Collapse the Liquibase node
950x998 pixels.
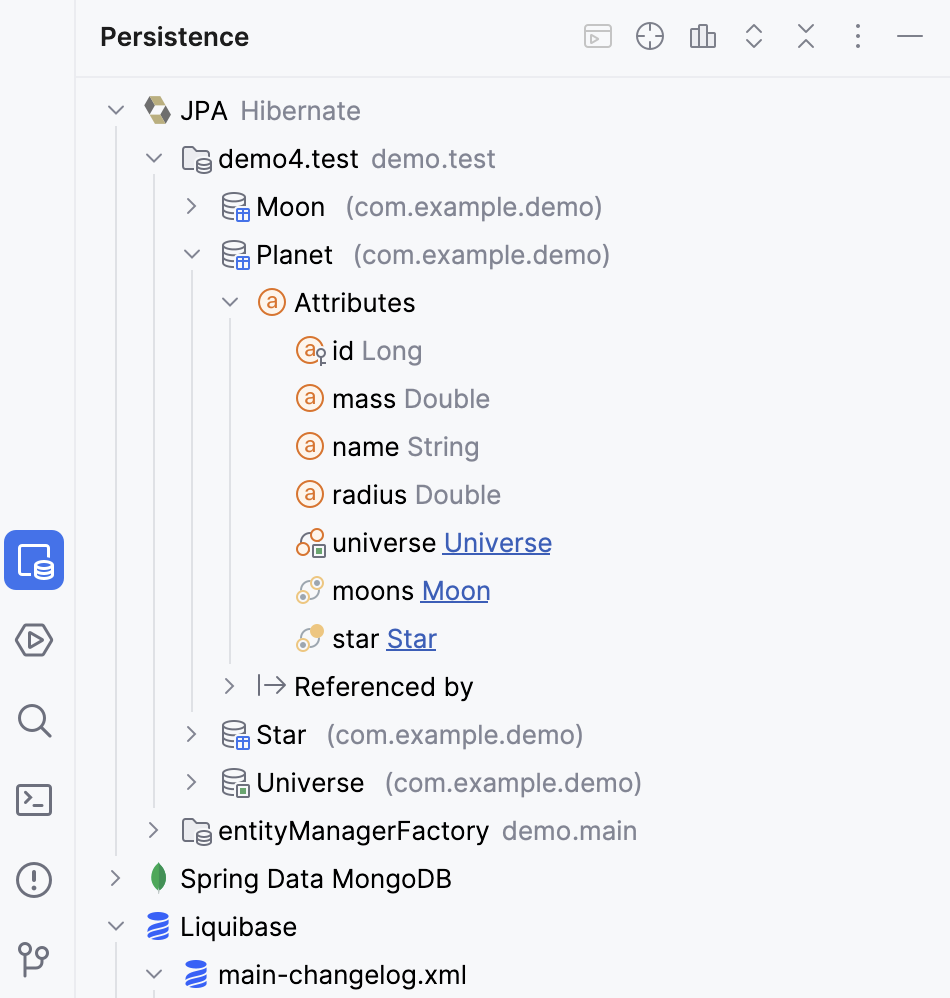[x=116, y=927]
